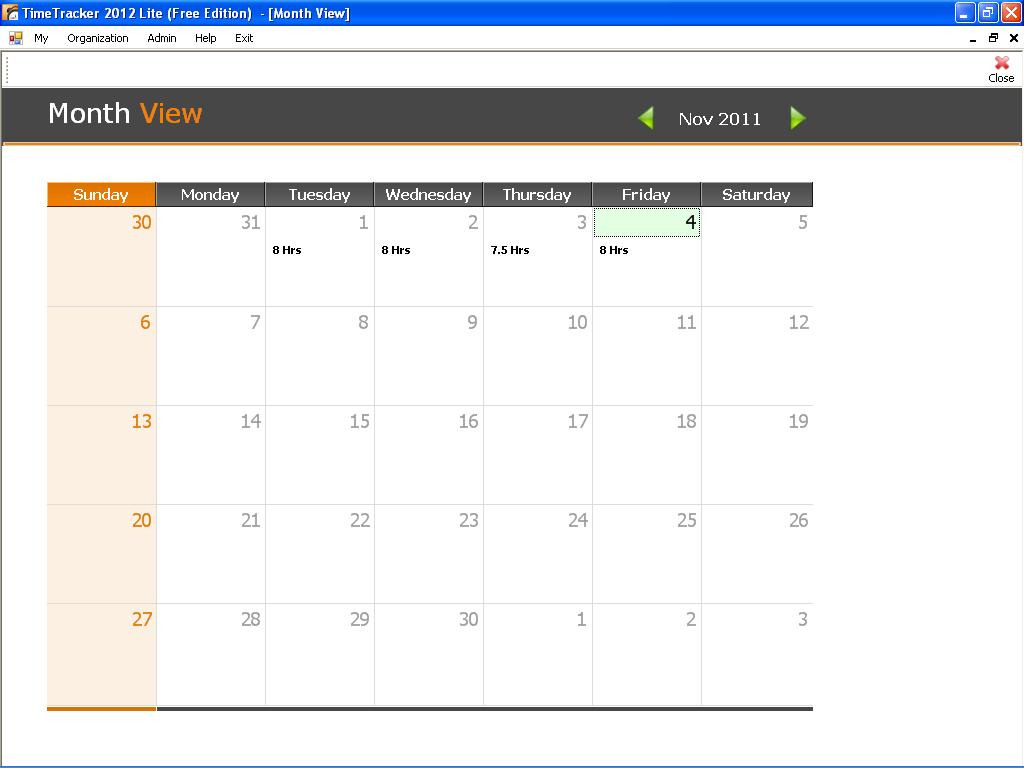Go to previous month with green left arrow

tap(645, 118)
